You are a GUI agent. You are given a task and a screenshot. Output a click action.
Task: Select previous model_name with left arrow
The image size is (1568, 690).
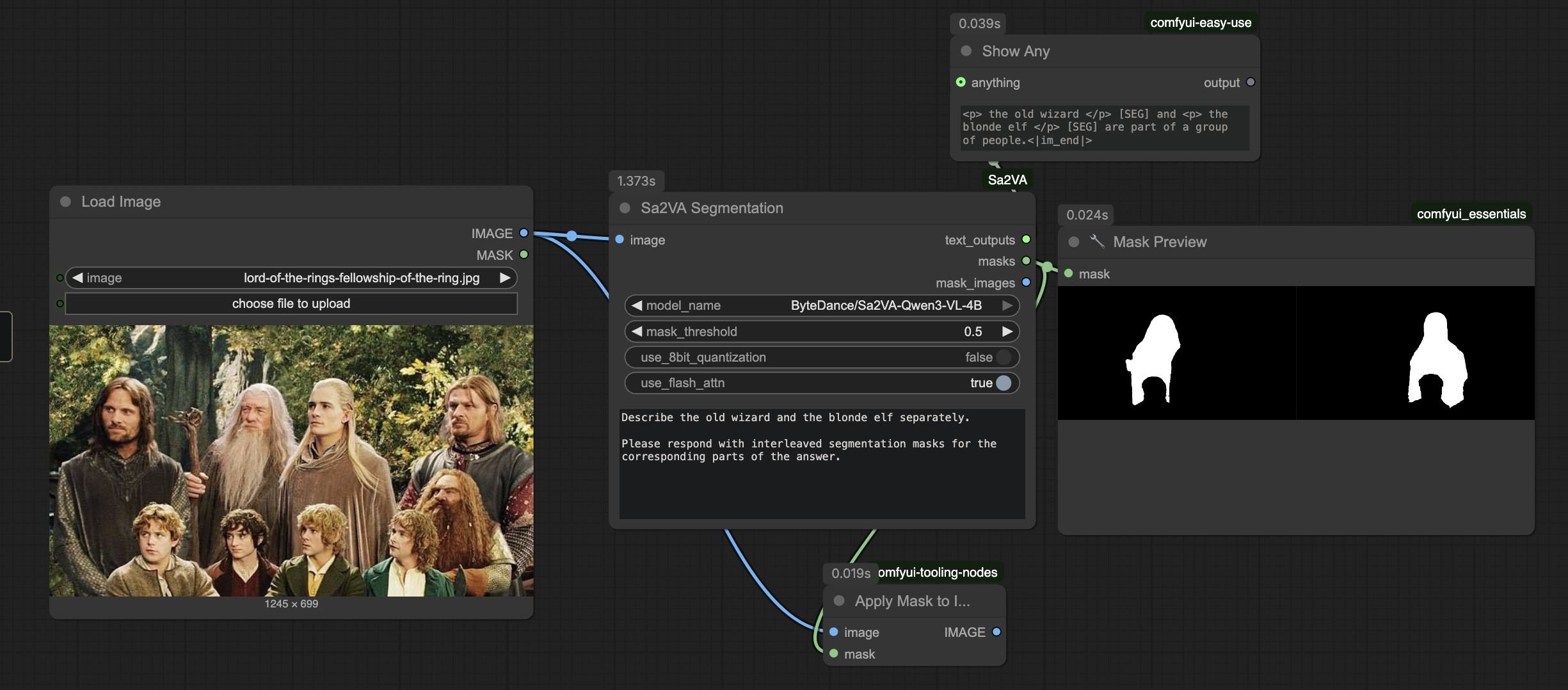coord(636,305)
